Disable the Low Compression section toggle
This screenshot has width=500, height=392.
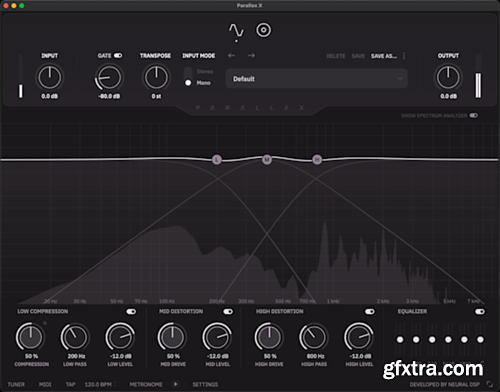coord(131,311)
